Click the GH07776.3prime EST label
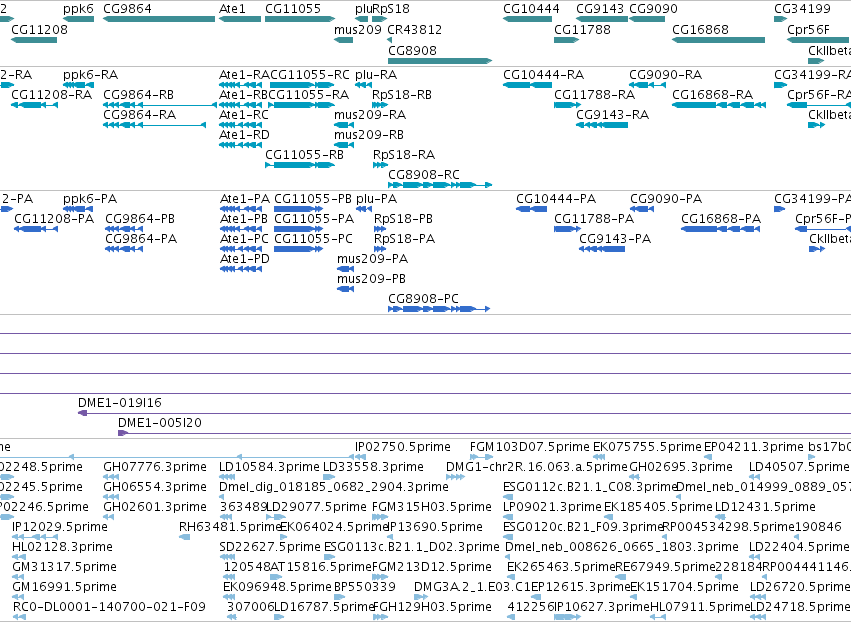This screenshot has height=622, width=851. 155,467
